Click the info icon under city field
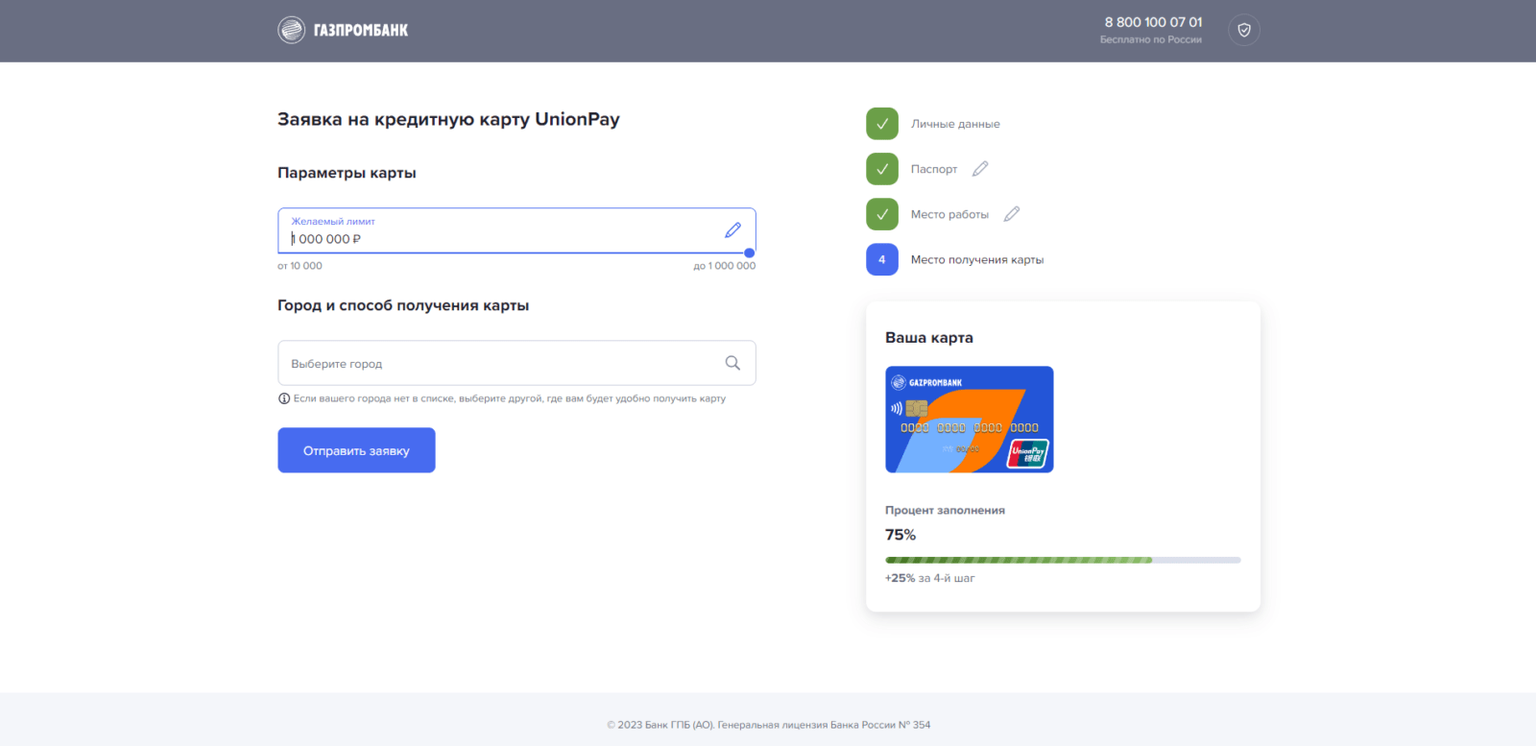 click(284, 398)
